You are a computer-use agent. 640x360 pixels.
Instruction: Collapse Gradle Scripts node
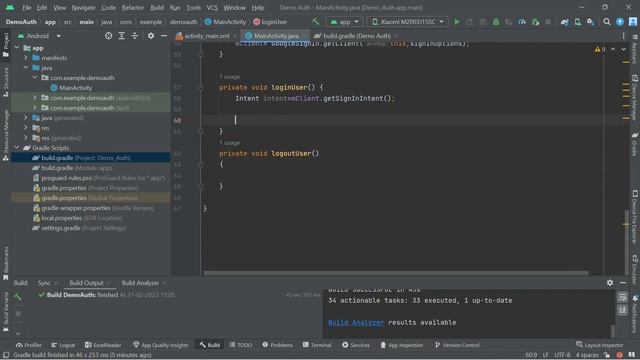pos(17,148)
